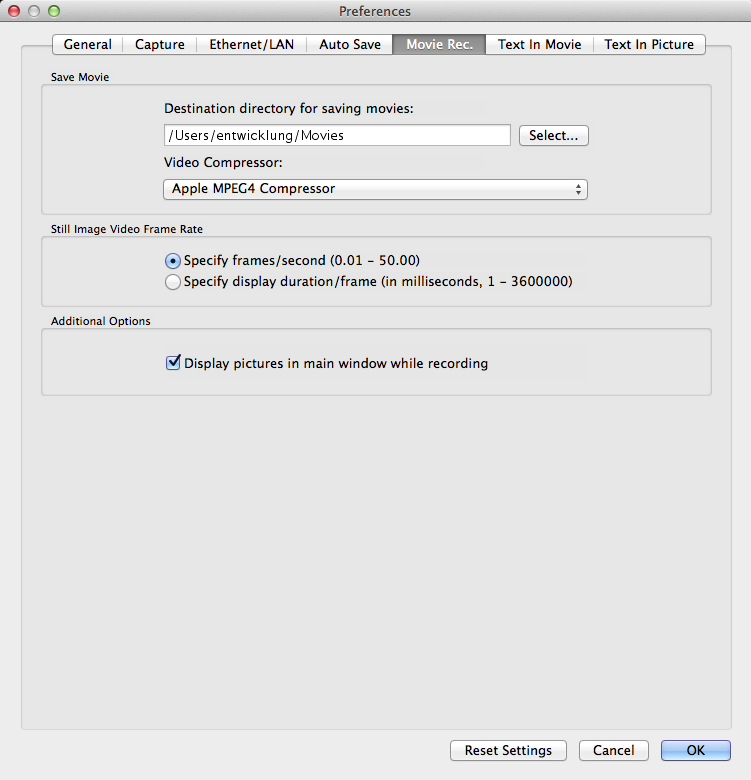Open the Video Compressor dropdown
This screenshot has width=751, height=780.
point(374,189)
